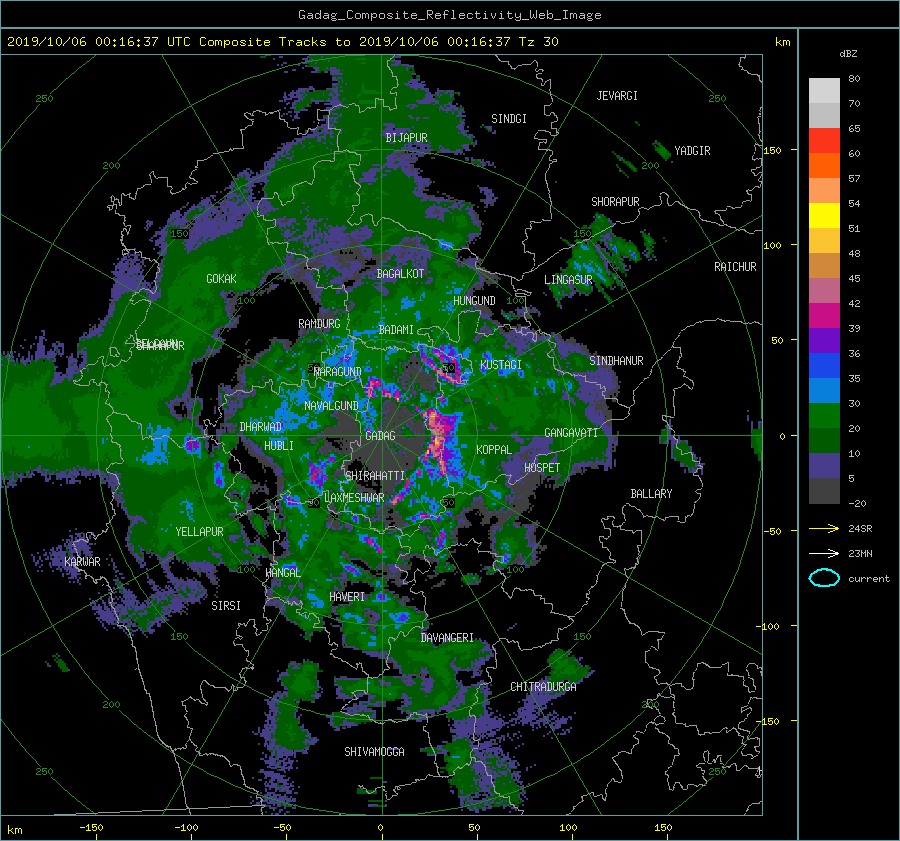Click the GANGAVATI city label
The image size is (900, 841).
point(571,433)
